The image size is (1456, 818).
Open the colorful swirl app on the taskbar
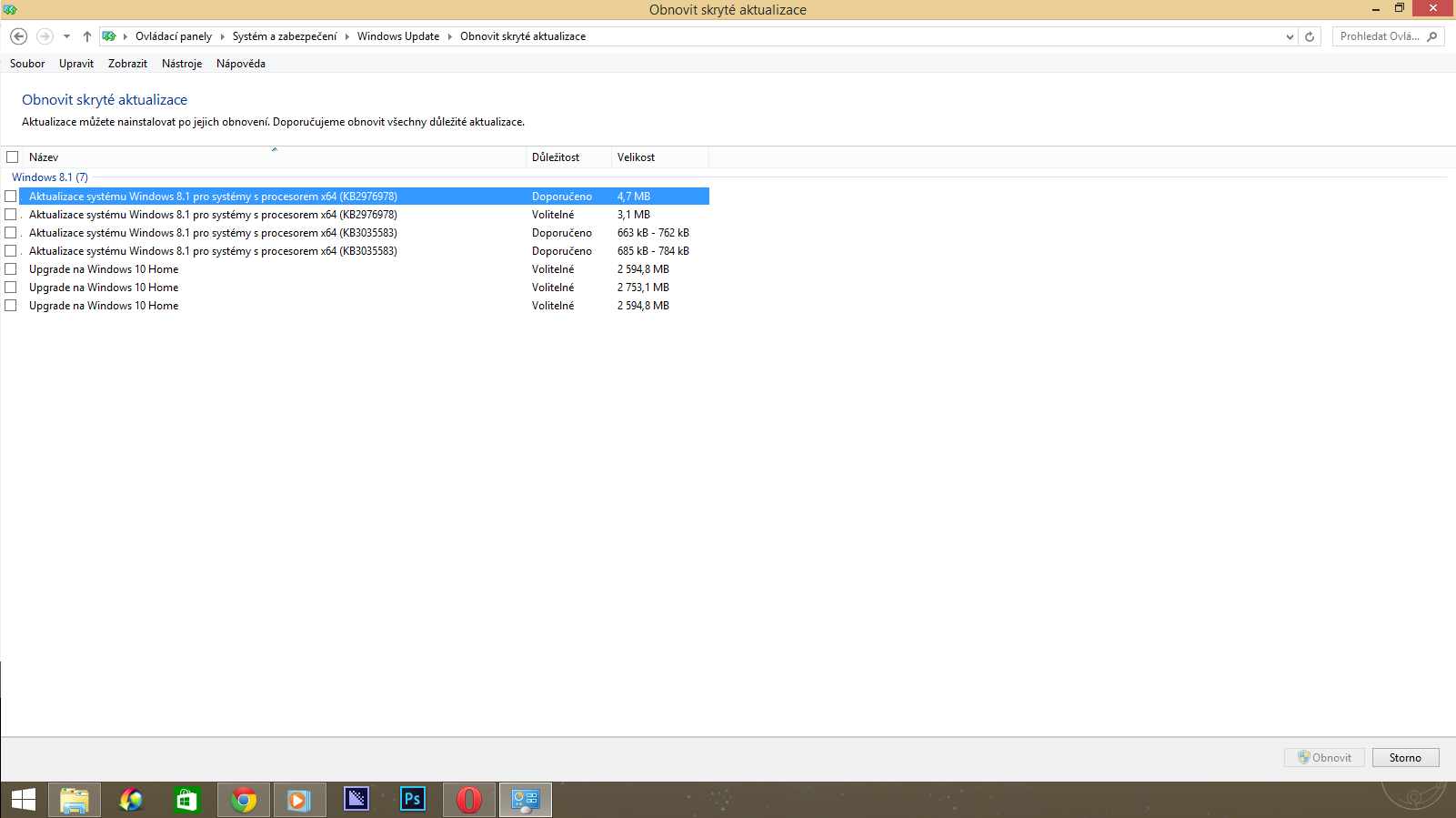pos(131,800)
